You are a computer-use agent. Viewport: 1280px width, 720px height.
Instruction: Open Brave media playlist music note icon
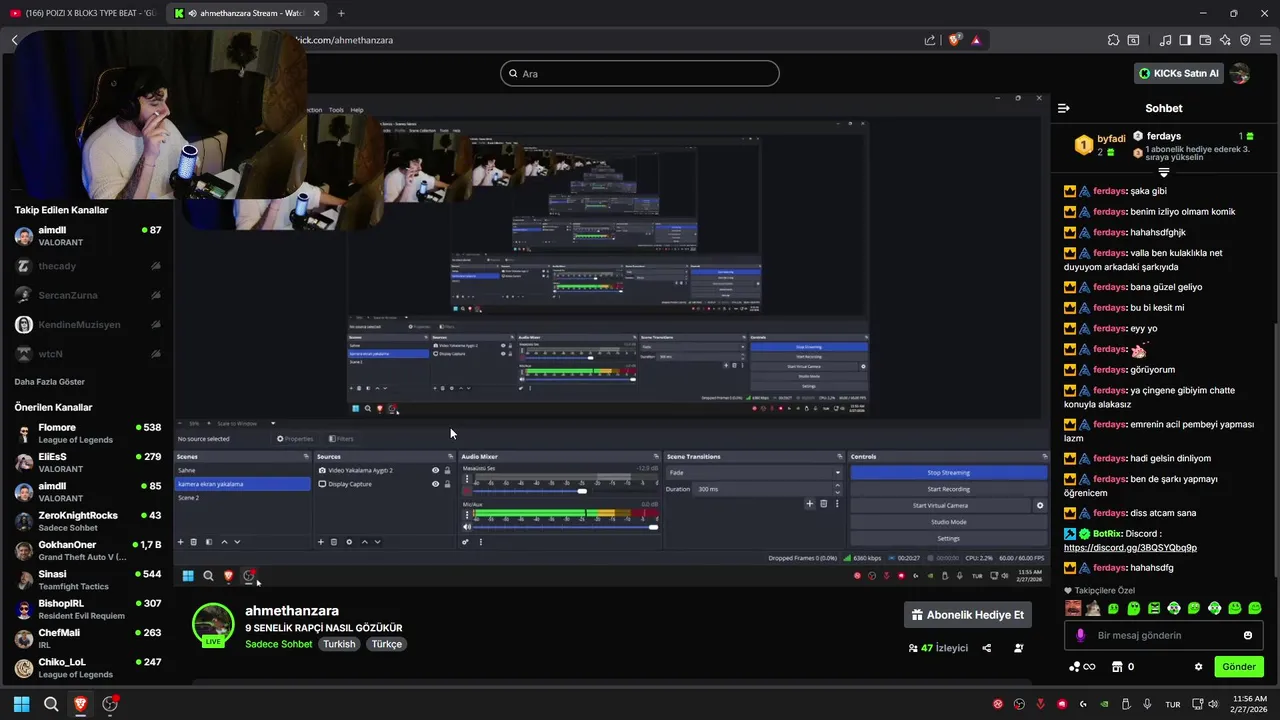pos(1165,40)
